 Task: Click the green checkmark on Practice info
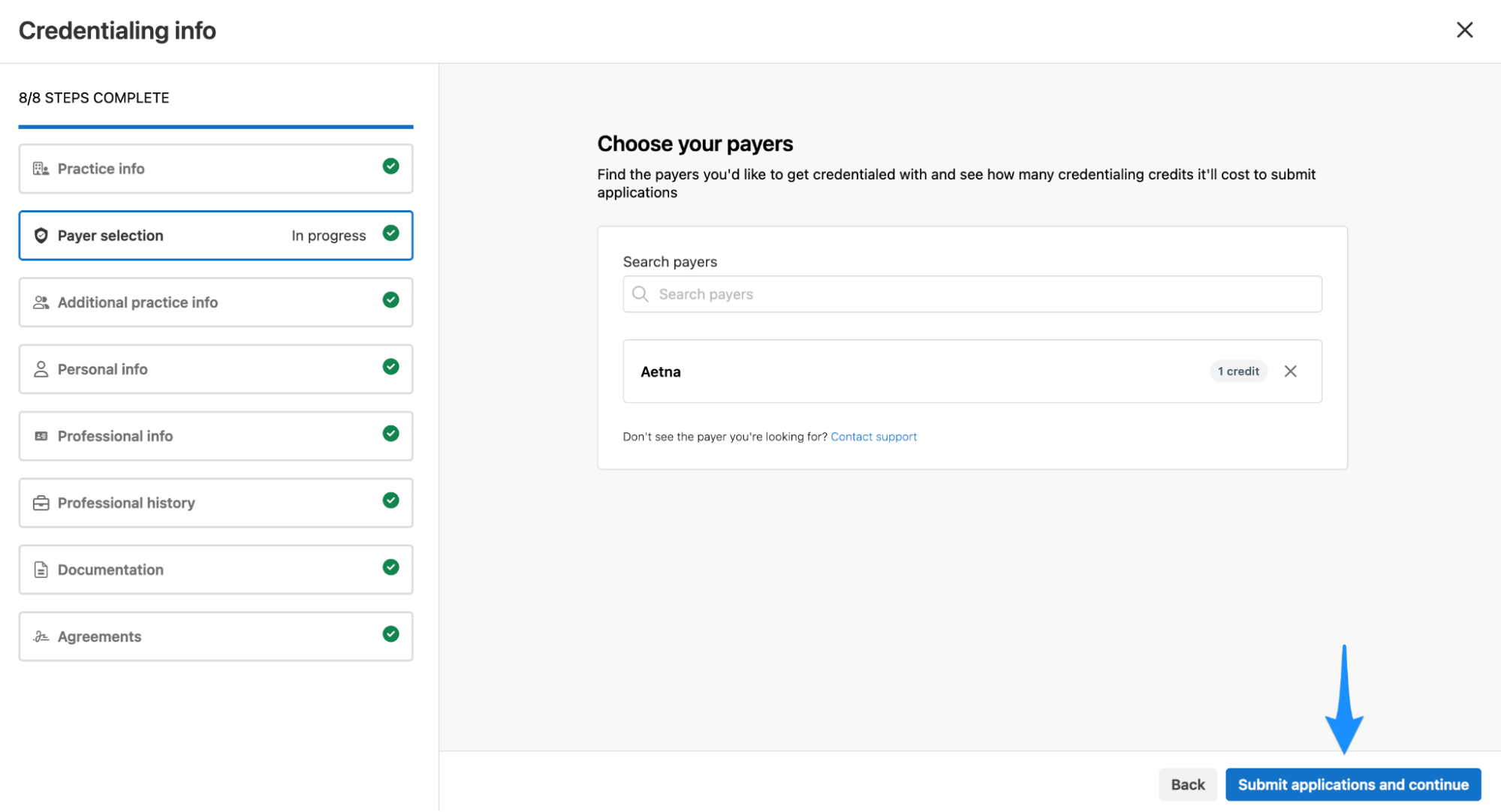point(390,167)
